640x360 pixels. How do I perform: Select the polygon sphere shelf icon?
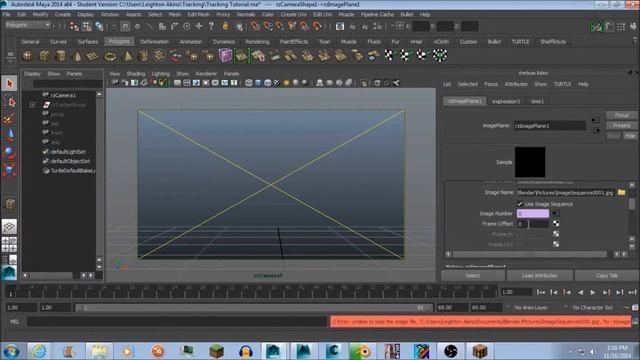click(28, 56)
